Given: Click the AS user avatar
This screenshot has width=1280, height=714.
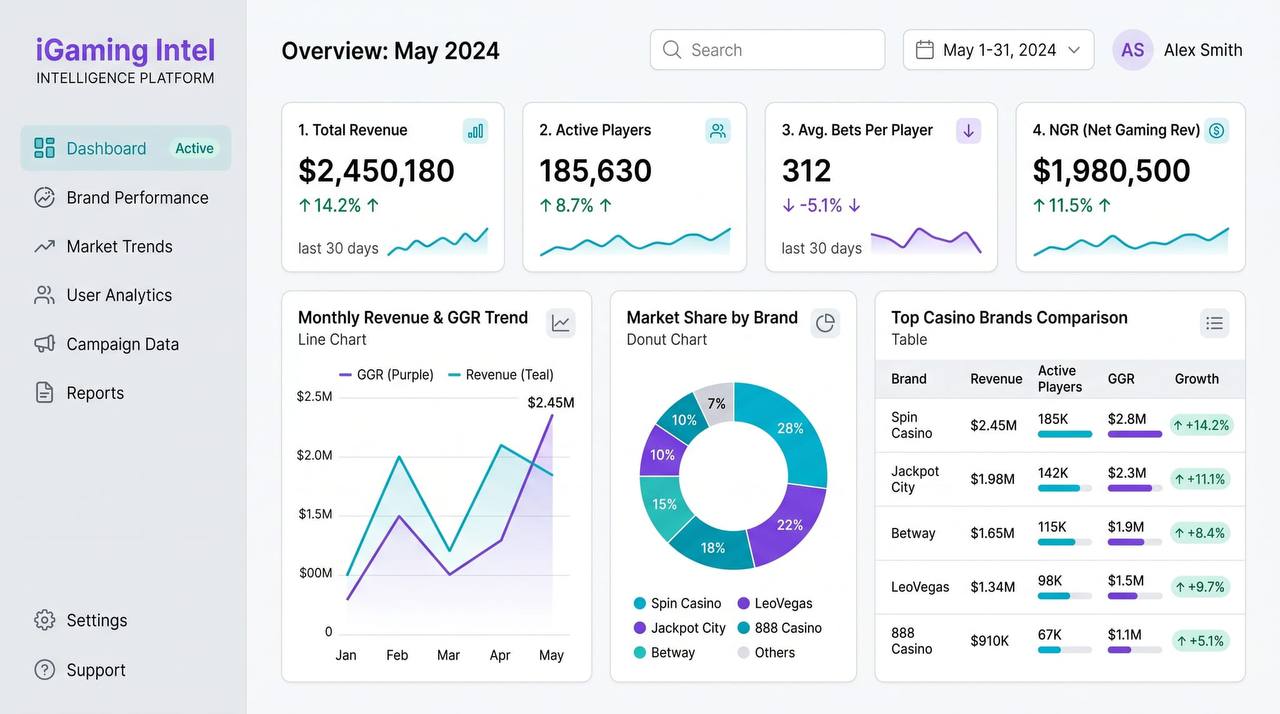Looking at the screenshot, I should [x=1132, y=50].
